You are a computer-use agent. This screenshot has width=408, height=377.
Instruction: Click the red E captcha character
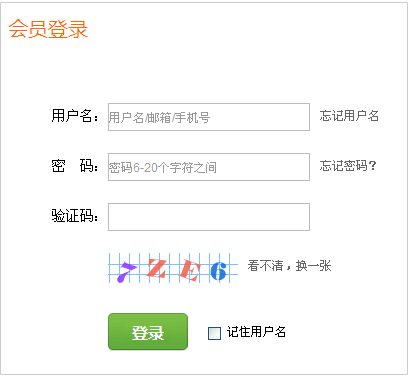(190, 270)
